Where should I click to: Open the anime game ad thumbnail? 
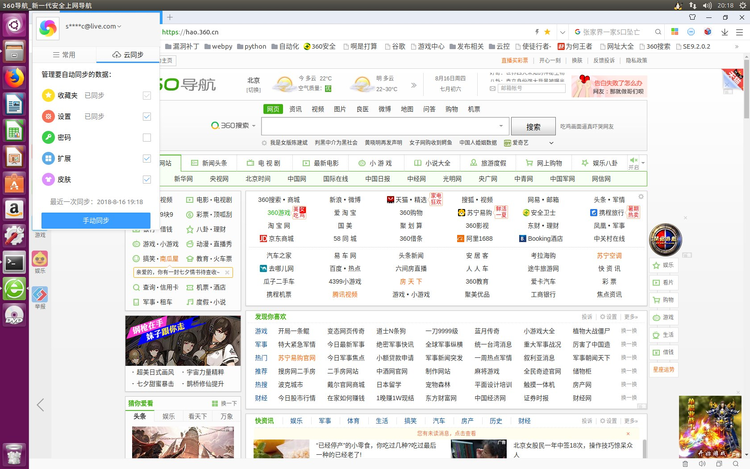click(x=183, y=341)
